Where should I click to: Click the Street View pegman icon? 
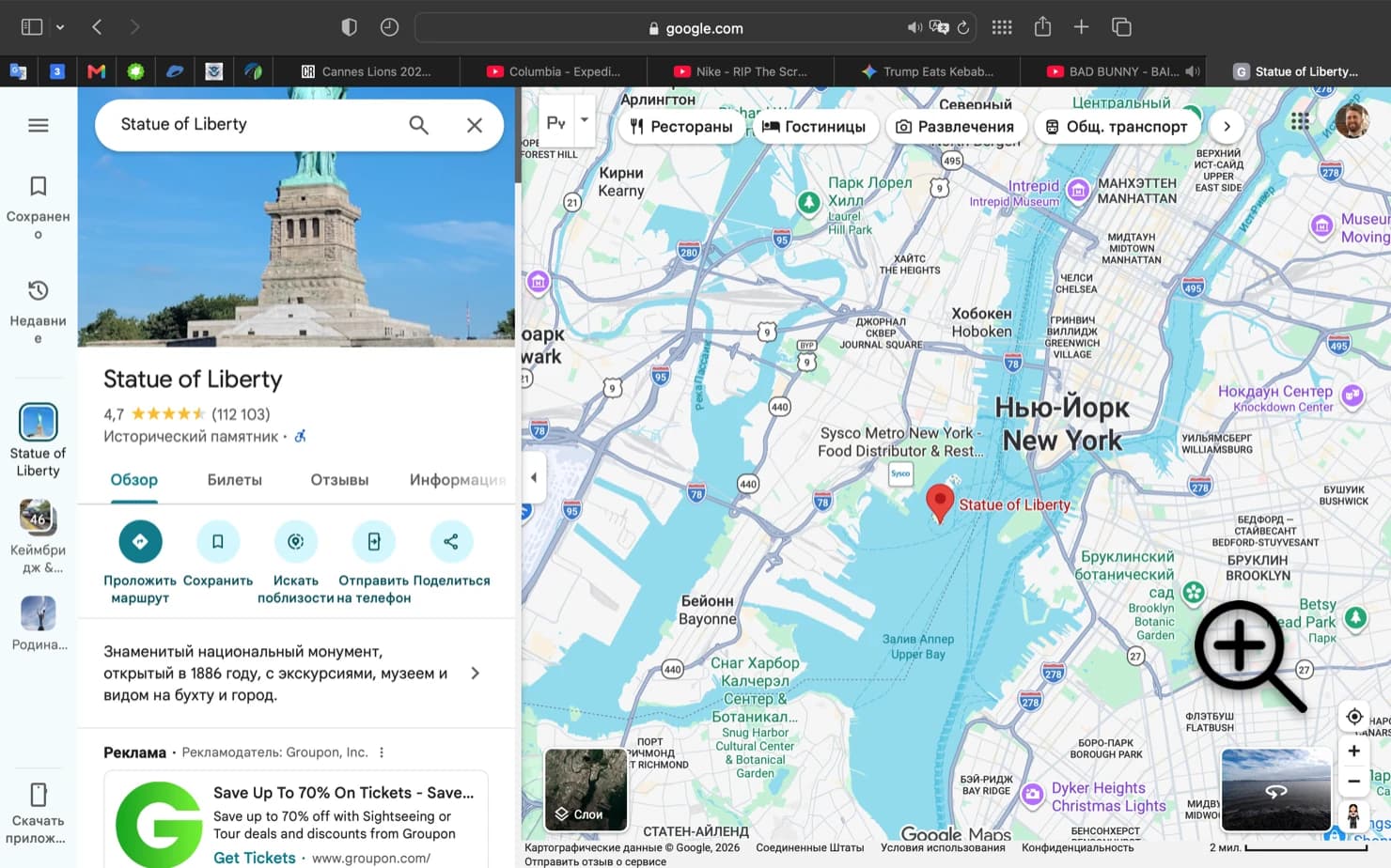pyautogui.click(x=1354, y=815)
